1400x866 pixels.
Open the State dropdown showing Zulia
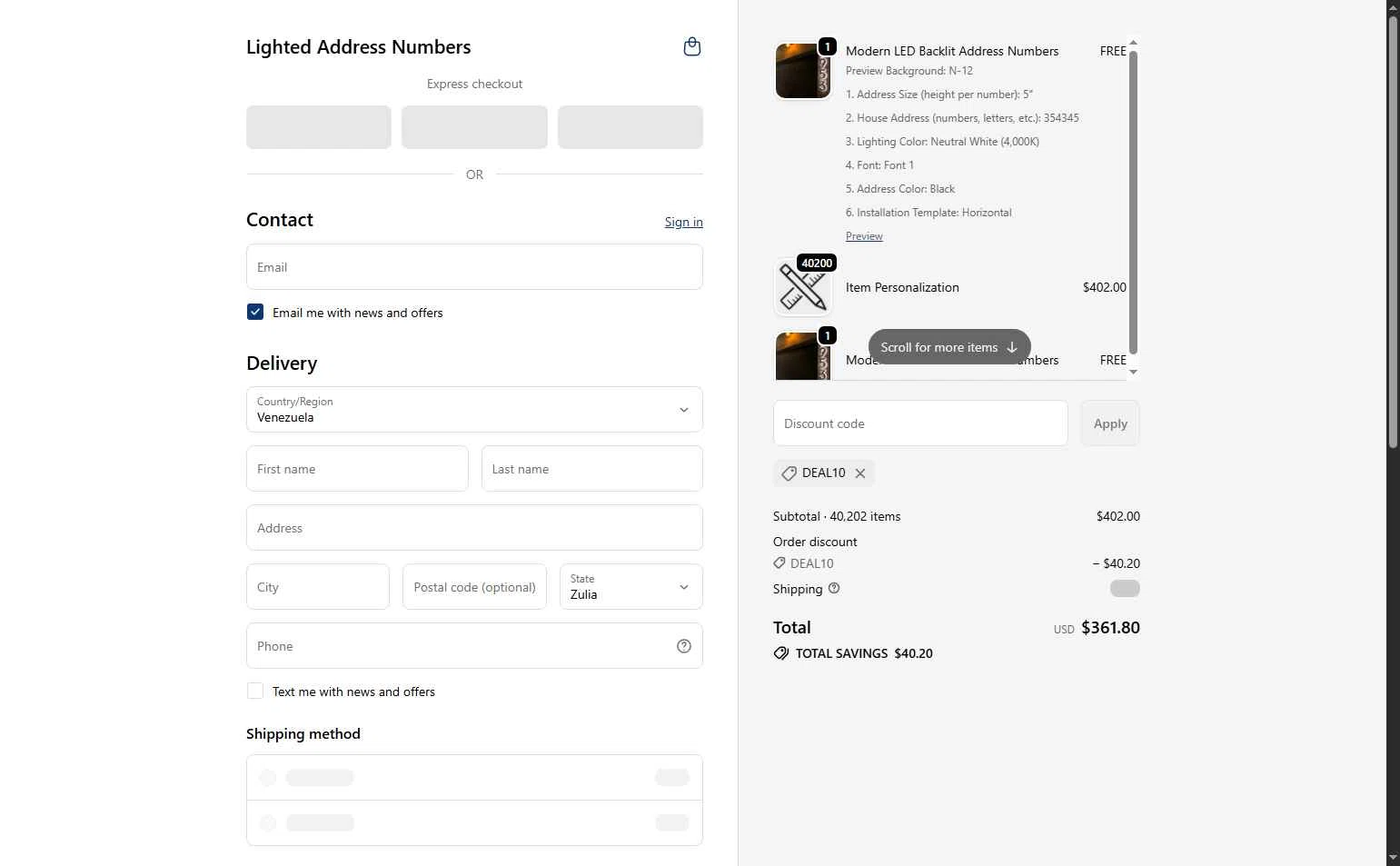click(x=631, y=587)
